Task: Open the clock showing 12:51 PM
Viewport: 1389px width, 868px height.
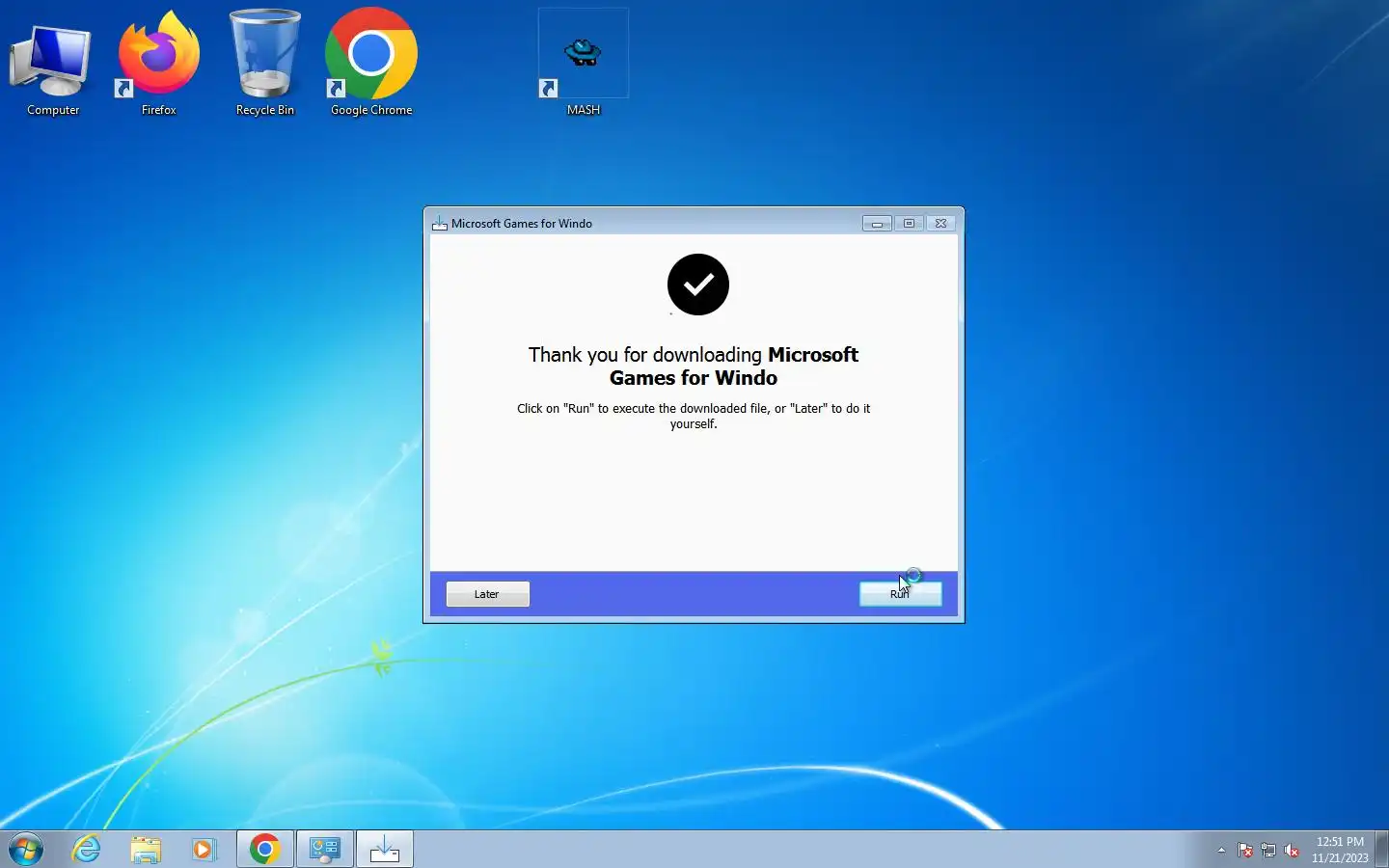Action: (1340, 850)
